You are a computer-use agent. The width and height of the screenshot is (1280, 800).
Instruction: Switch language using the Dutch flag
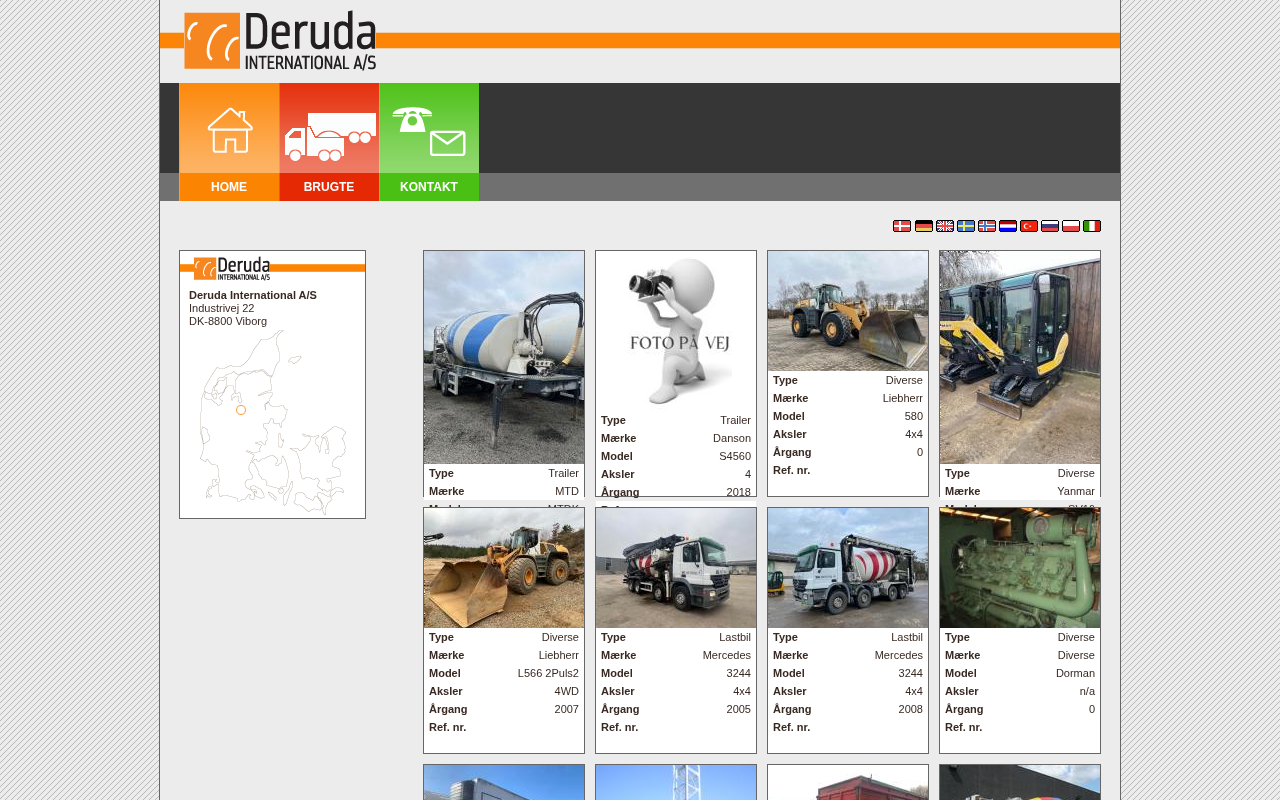coord(1008,226)
